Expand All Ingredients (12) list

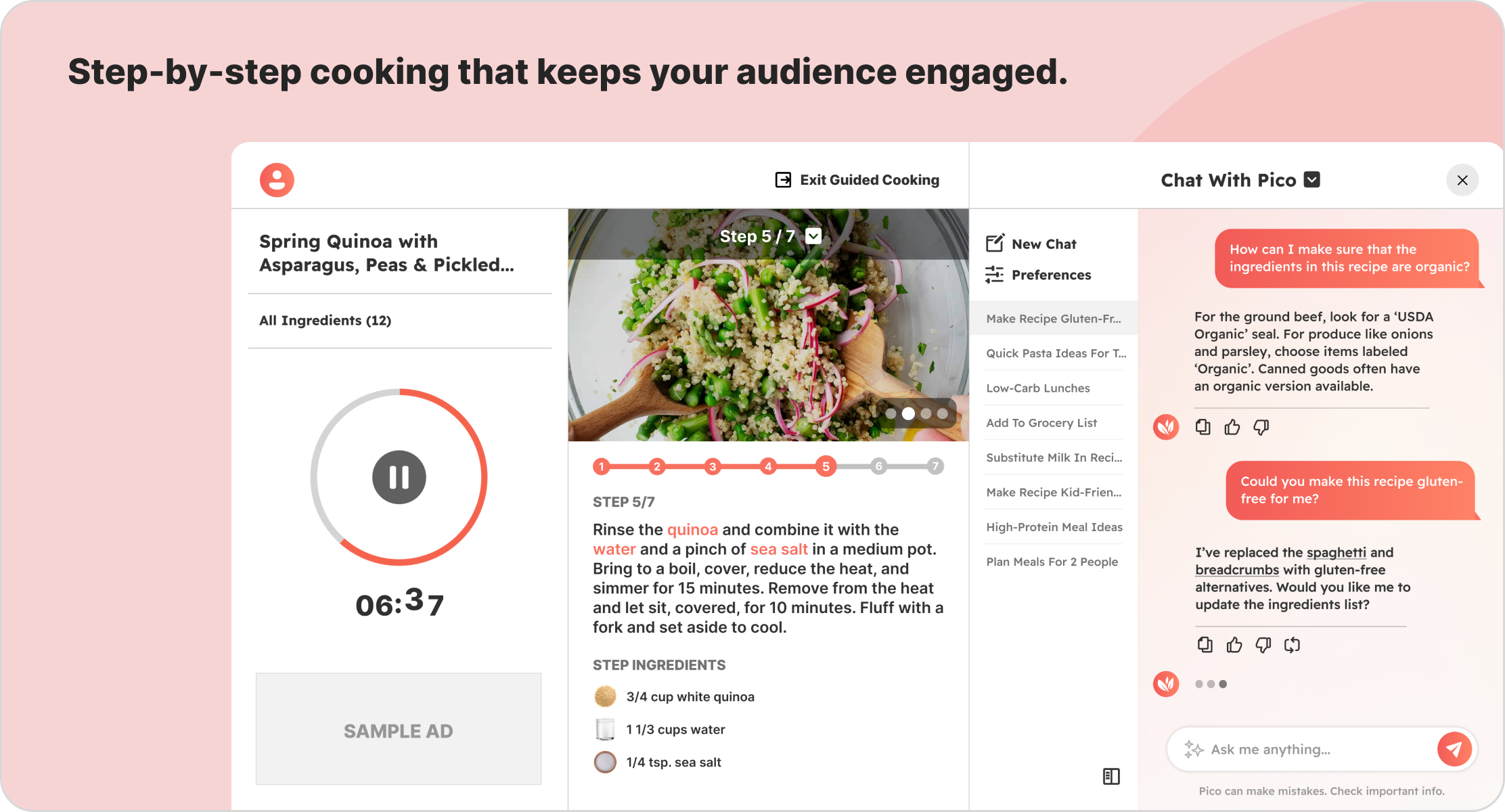(325, 321)
